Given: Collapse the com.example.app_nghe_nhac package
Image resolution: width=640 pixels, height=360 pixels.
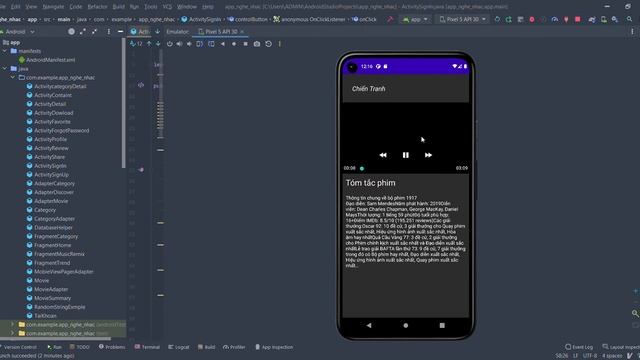Looking at the screenshot, I should click(13, 77).
